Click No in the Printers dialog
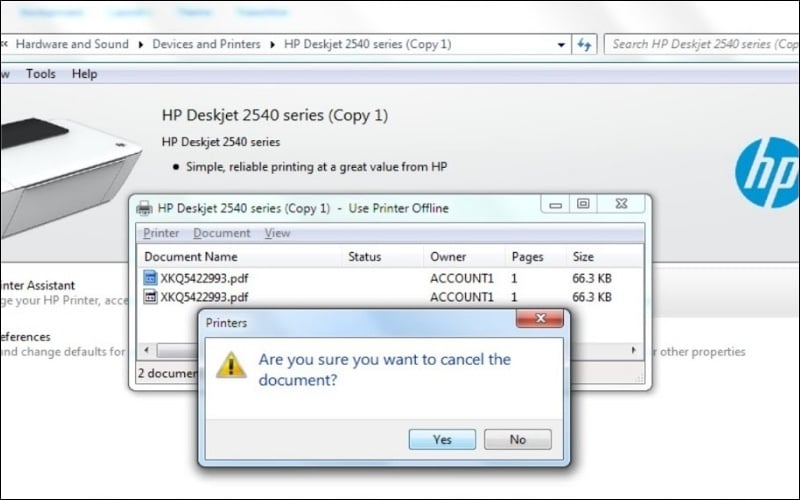This screenshot has width=800, height=500. (x=517, y=439)
